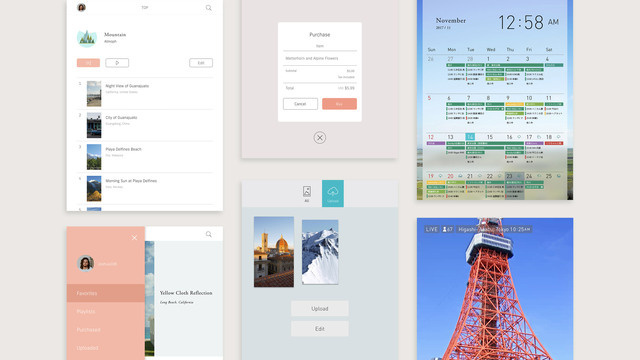Image resolution: width=640 pixels, height=360 pixels.
Task: Select the highlighted Upload cloud tab
Action: (333, 193)
